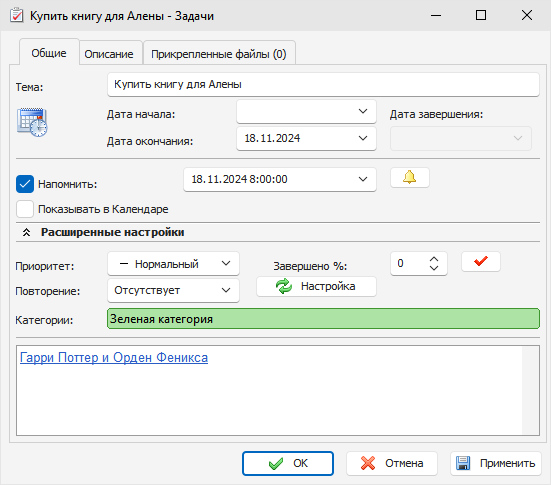The height and width of the screenshot is (485, 551).
Task: Open the Дата начала dropdown
Action: [x=363, y=111]
